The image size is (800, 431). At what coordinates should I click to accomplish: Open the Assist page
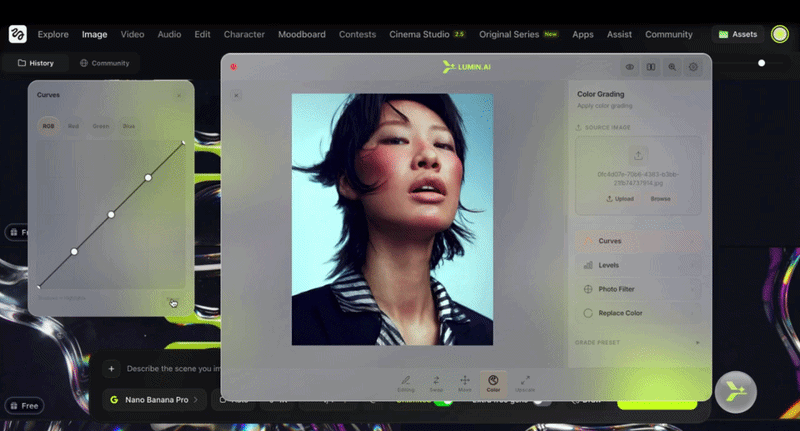(619, 34)
